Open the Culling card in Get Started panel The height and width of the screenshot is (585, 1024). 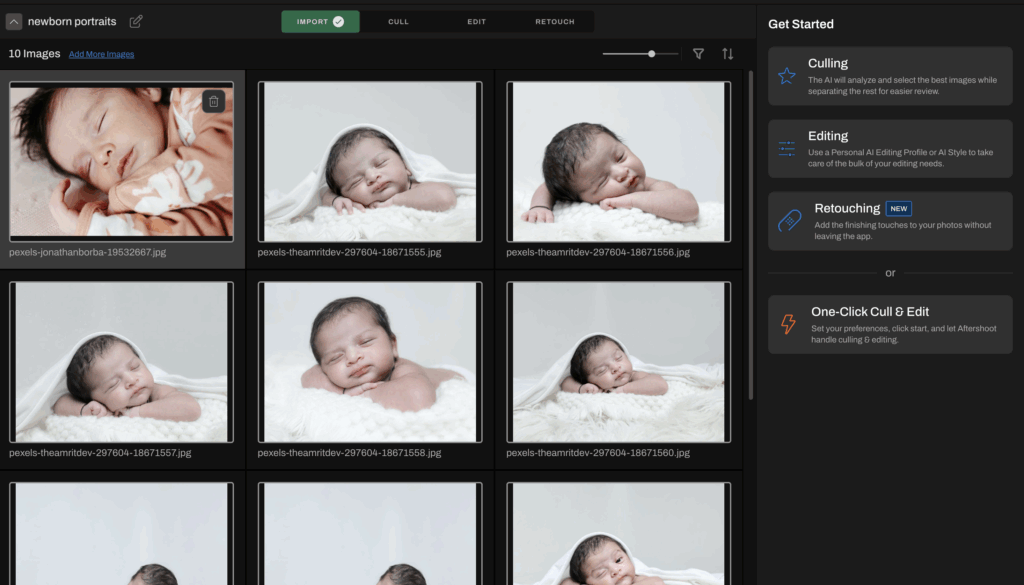(x=890, y=75)
